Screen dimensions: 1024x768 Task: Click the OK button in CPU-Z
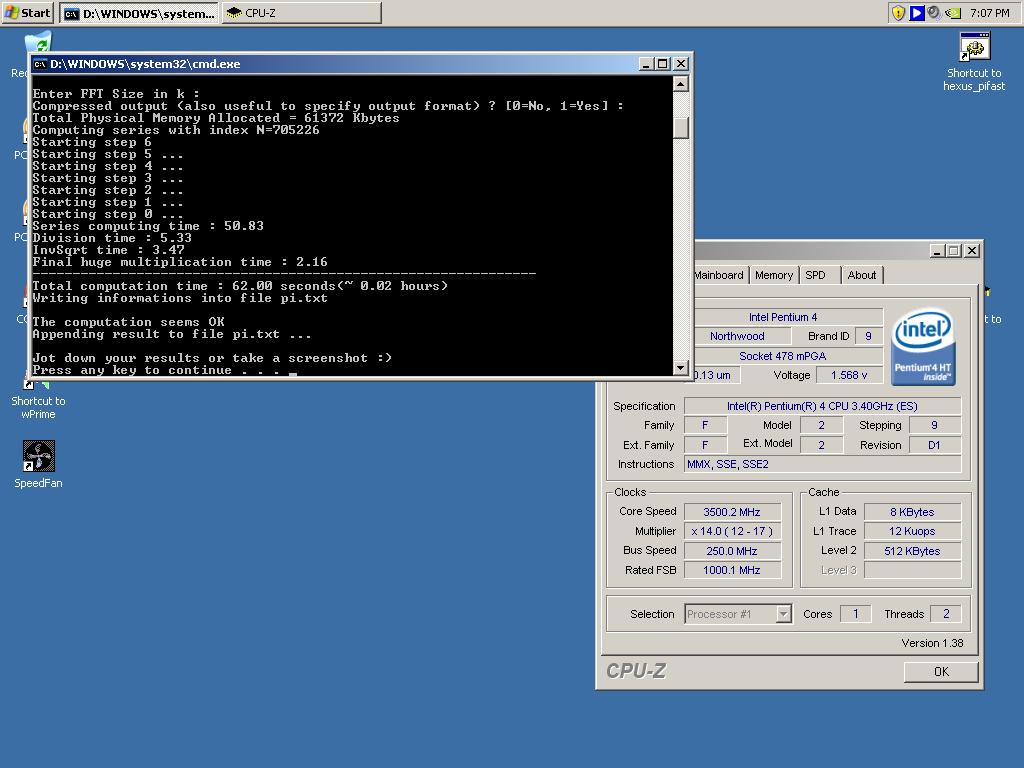coord(941,671)
